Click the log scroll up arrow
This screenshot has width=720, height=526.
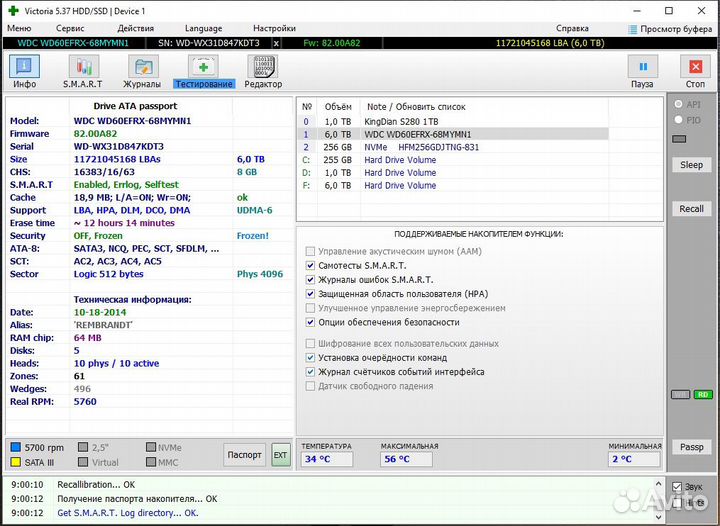658,484
